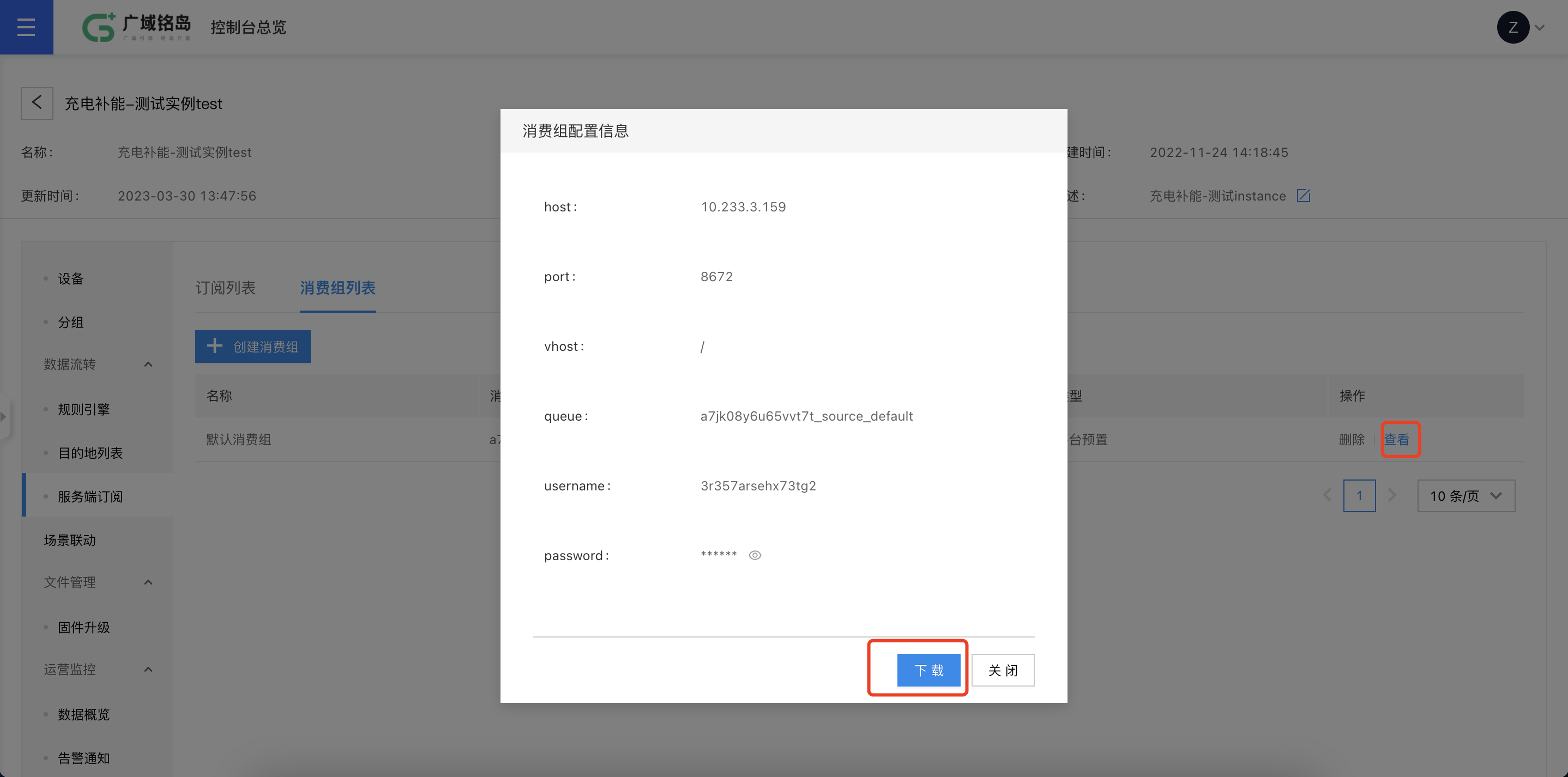
Task: Go back with the arrow button
Action: (37, 103)
